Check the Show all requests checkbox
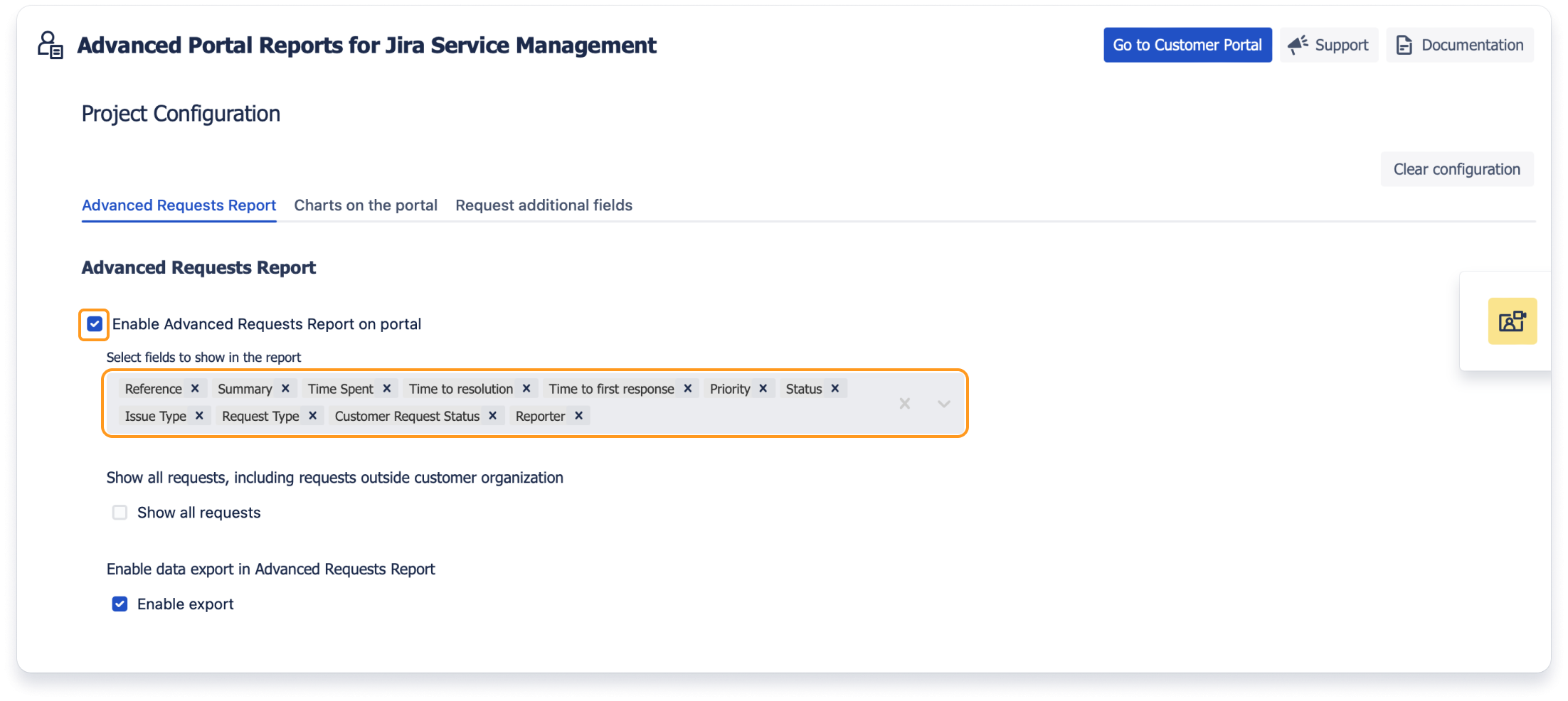Screen dimensions: 1568x701 point(120,513)
